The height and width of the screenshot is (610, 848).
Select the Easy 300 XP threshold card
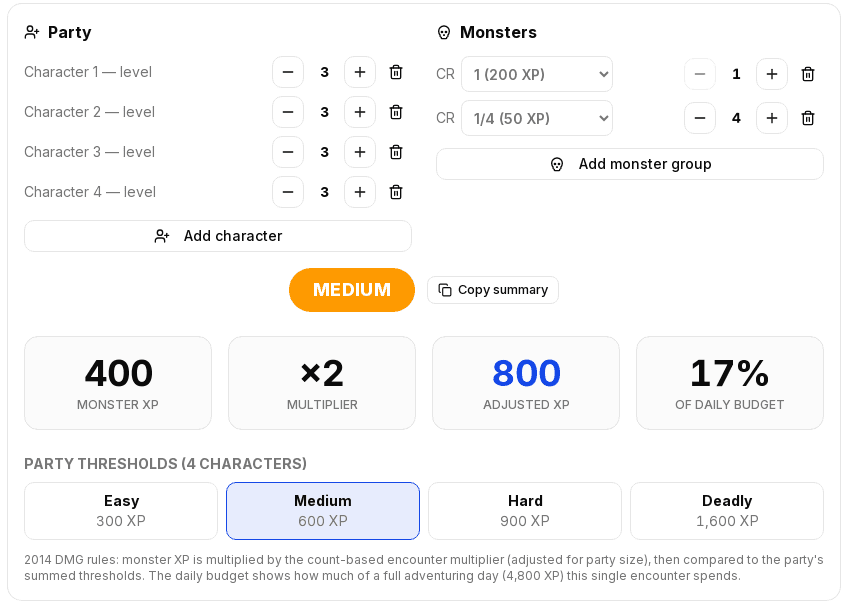coord(121,511)
